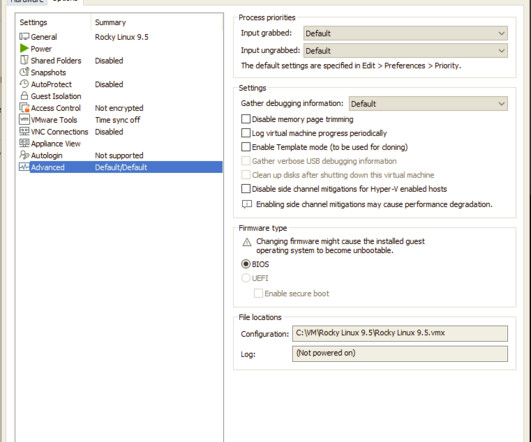The image size is (531, 442).
Task: Select Guest Isolation settings row
Action: click(x=121, y=96)
